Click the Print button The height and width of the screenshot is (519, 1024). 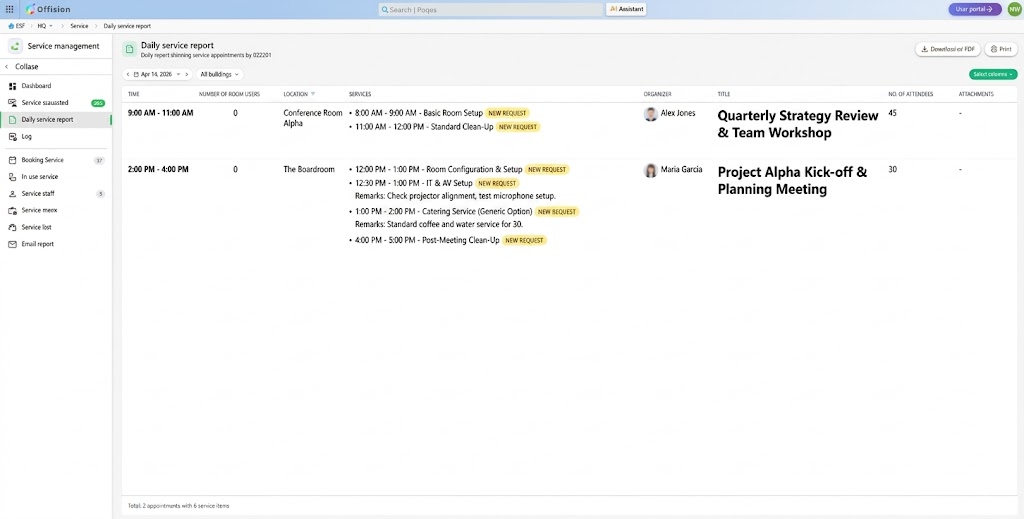[x=1000, y=49]
